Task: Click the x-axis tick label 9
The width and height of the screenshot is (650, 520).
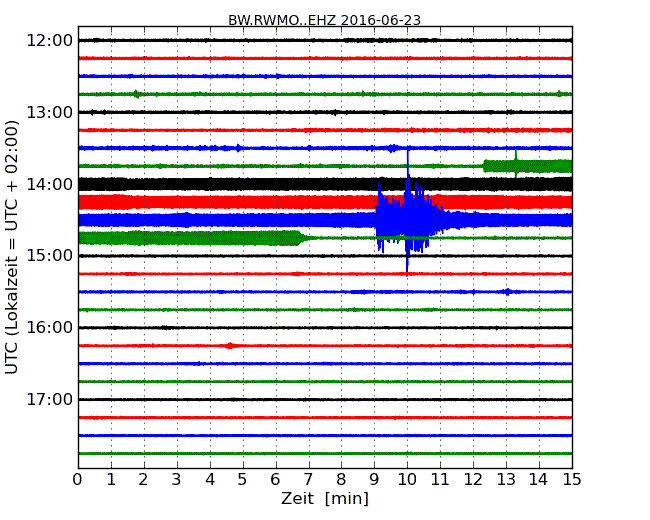Action: 374,480
